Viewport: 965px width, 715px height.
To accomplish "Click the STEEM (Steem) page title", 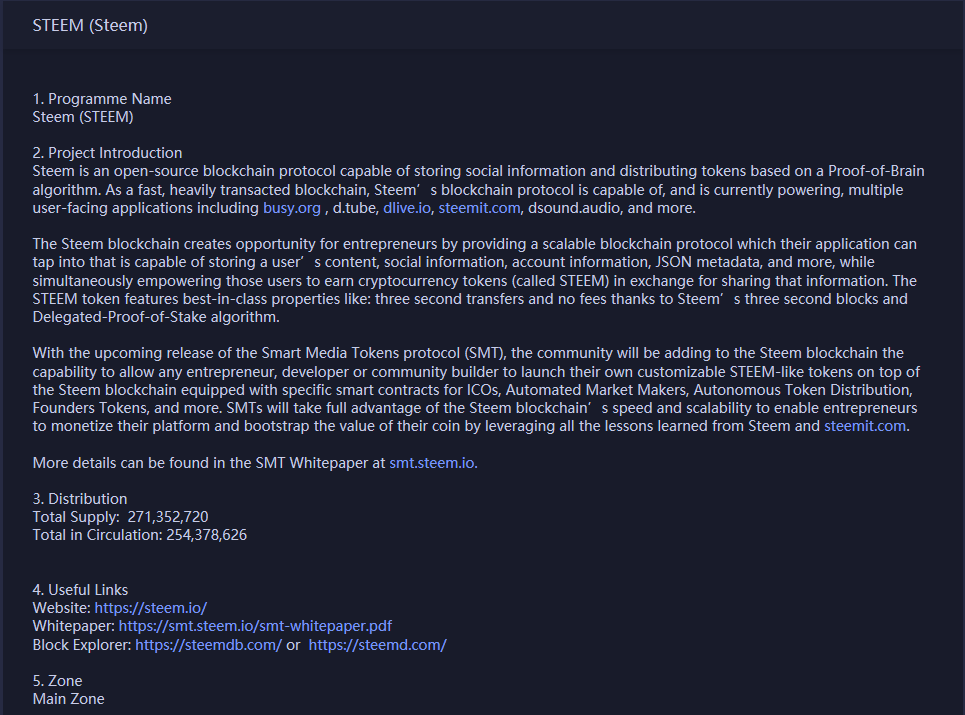I will 90,25.
